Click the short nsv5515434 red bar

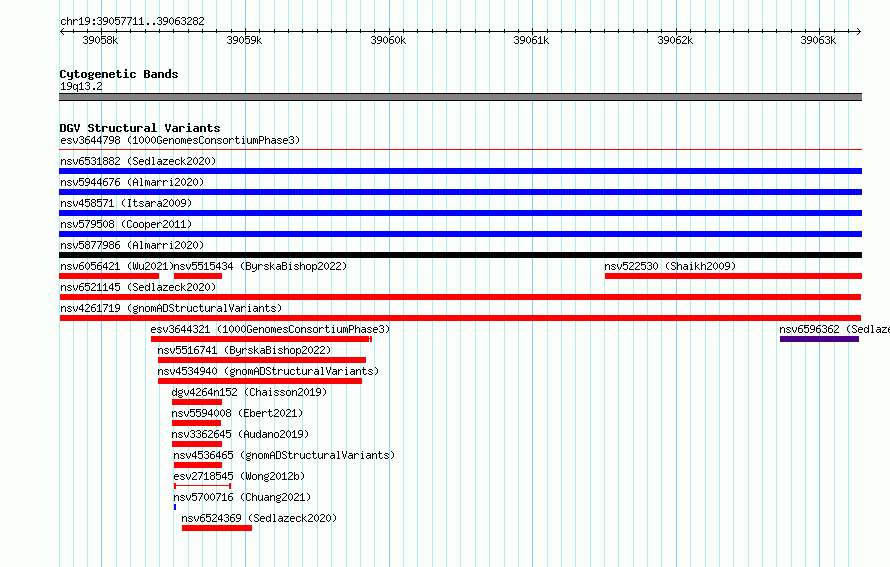click(198, 276)
